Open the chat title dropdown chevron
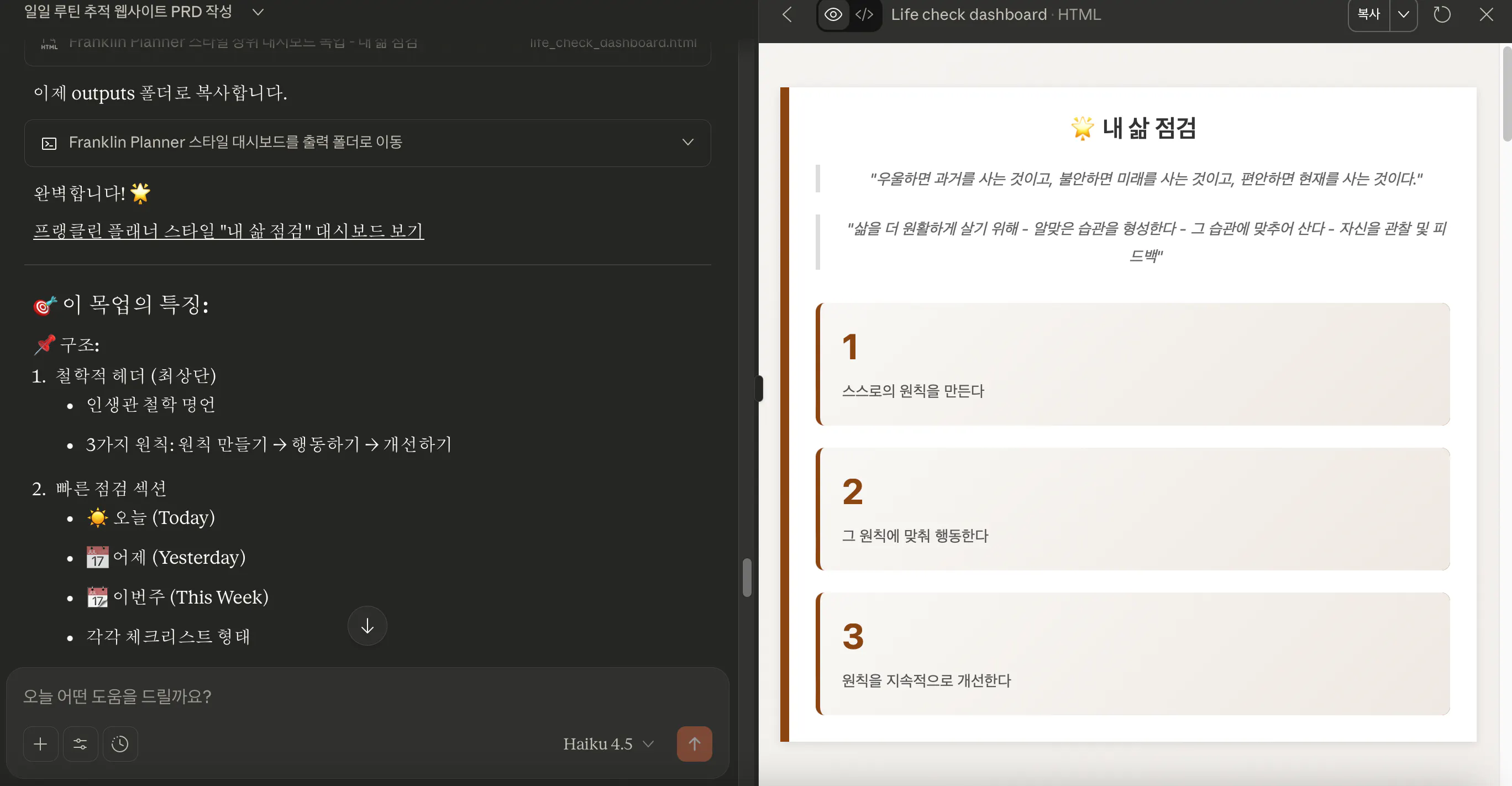This screenshot has height=786, width=1512. point(258,12)
